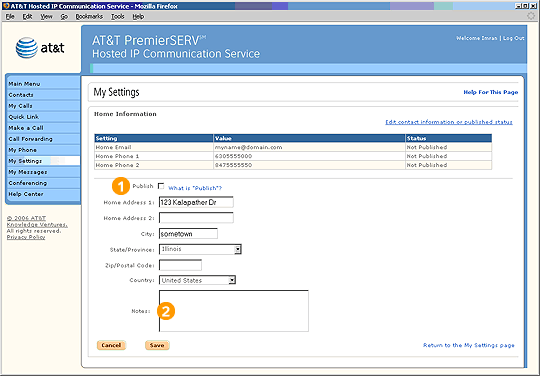Image resolution: width=540 pixels, height=376 pixels.
Task: Click the Home Address 1 field
Action: (196, 202)
